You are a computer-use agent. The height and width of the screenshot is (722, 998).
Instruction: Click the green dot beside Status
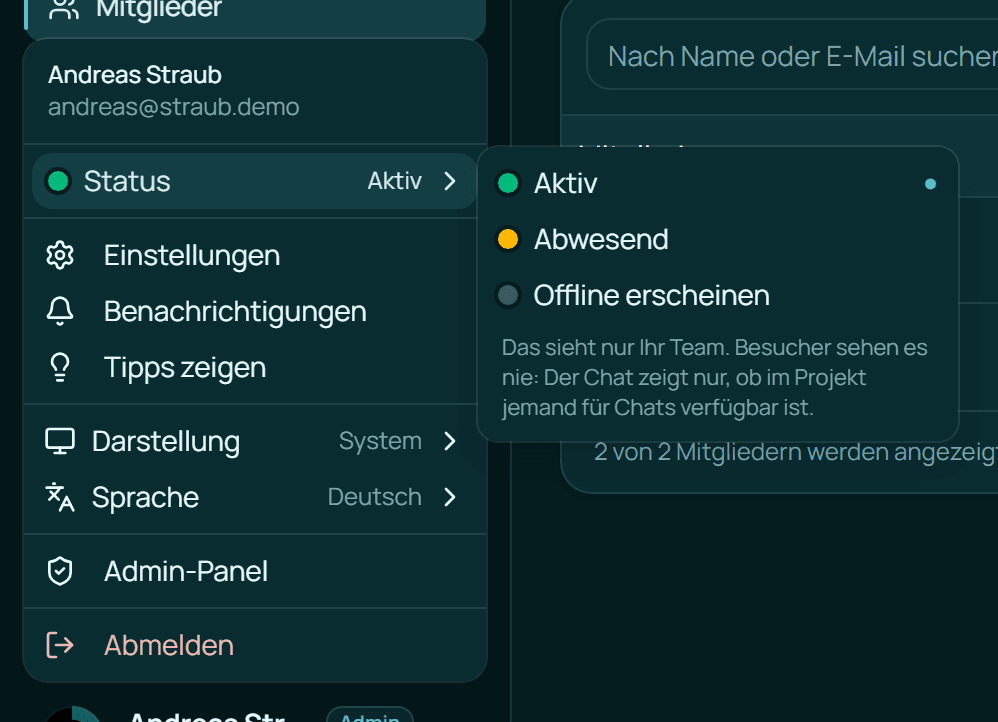(59, 181)
